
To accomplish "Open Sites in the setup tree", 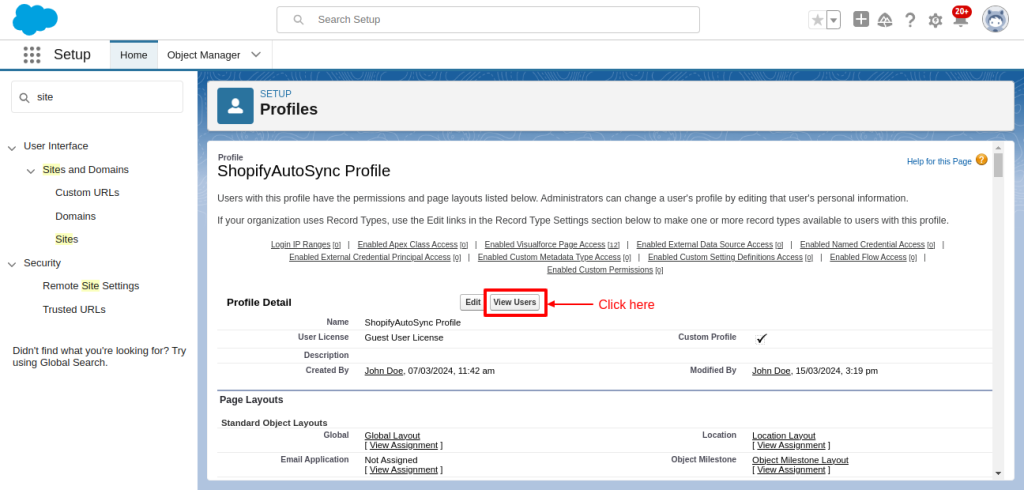I will click(x=67, y=239).
